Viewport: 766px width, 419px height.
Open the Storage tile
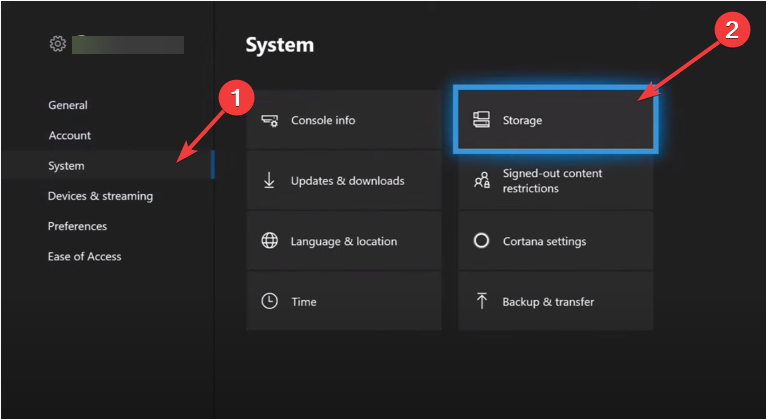click(555, 120)
